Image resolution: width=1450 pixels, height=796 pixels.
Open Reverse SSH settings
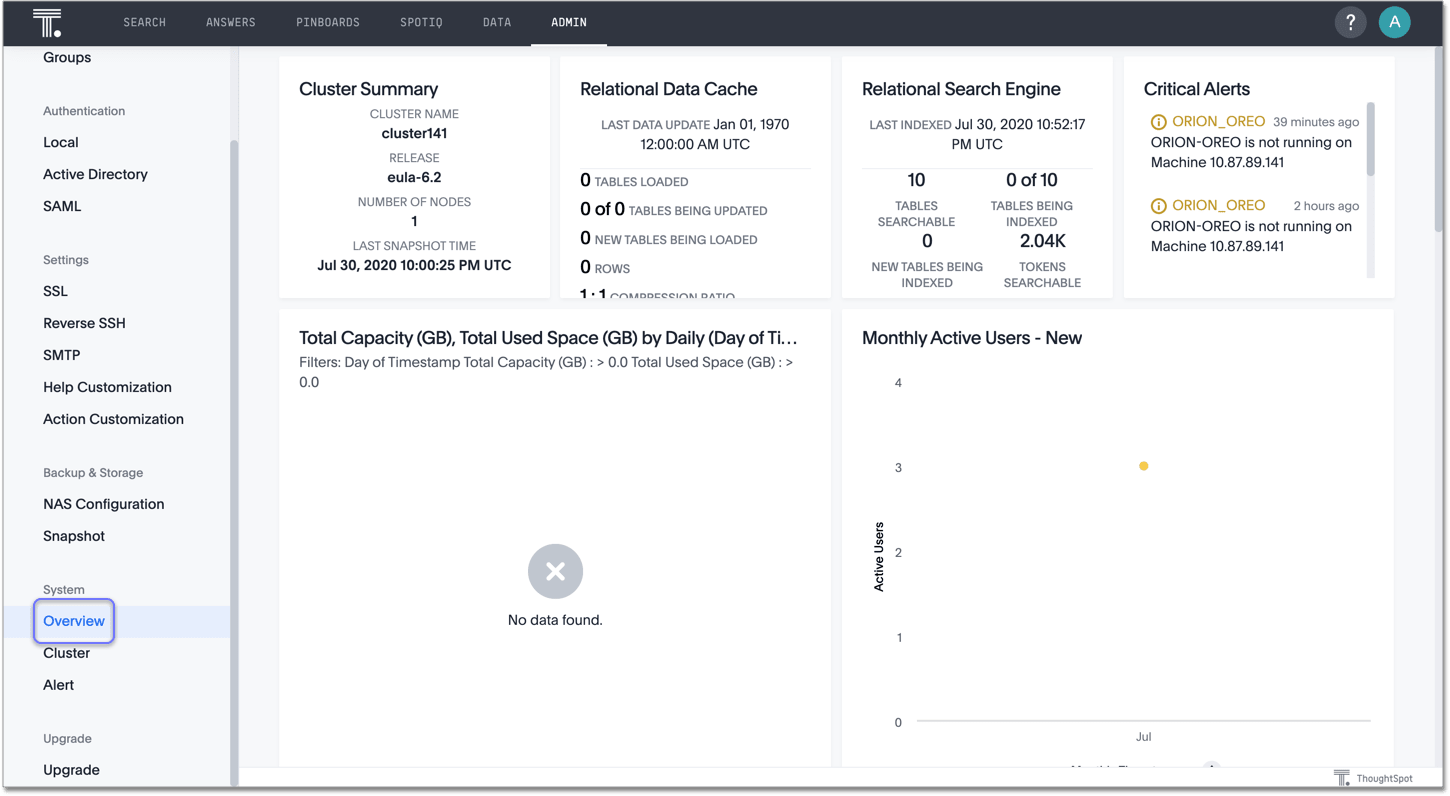[x=84, y=324]
